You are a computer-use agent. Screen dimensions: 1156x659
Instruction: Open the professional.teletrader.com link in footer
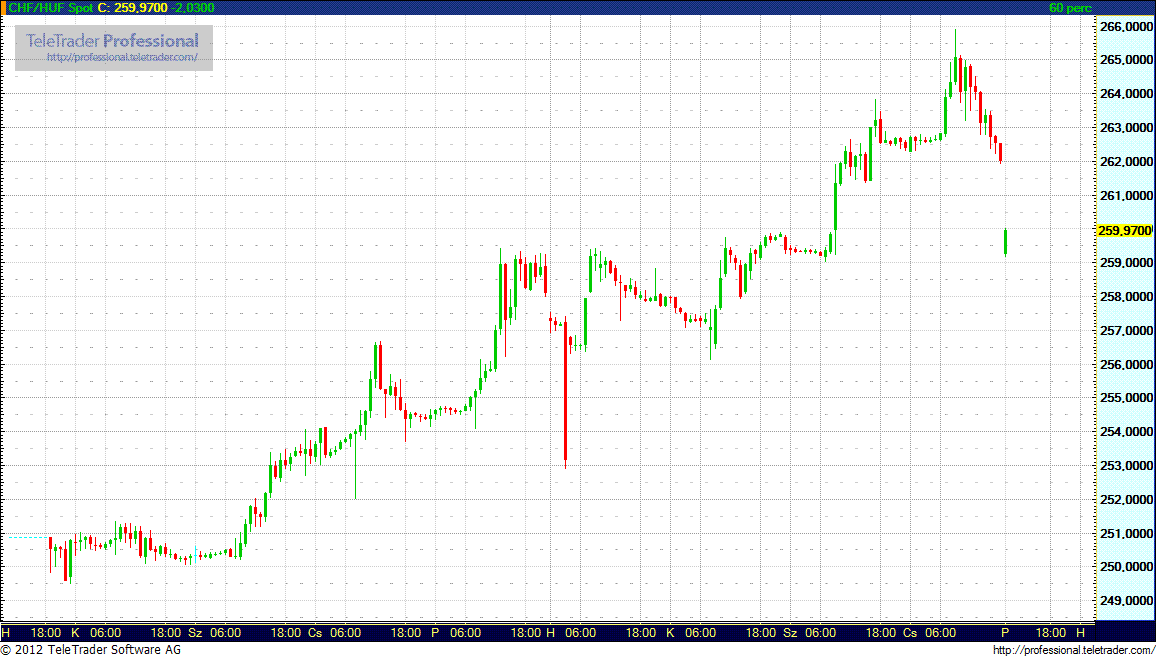click(x=1073, y=650)
